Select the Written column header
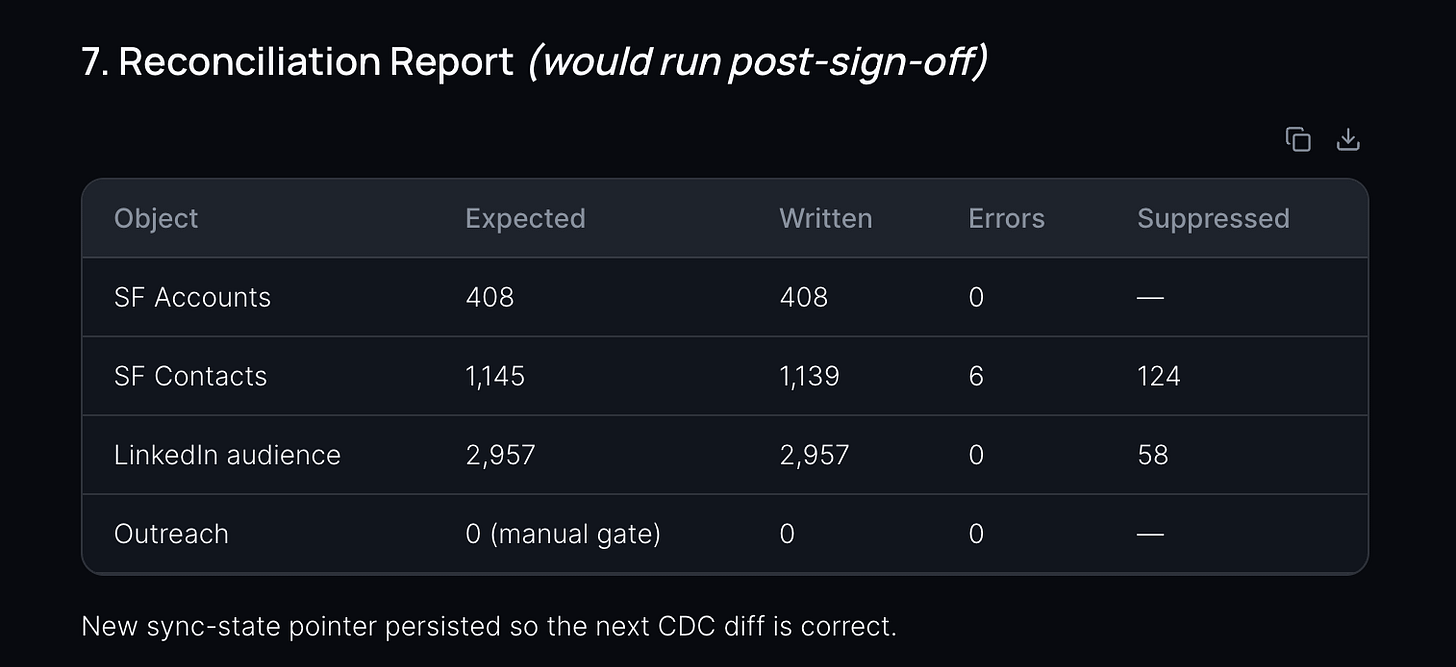 tap(825, 218)
